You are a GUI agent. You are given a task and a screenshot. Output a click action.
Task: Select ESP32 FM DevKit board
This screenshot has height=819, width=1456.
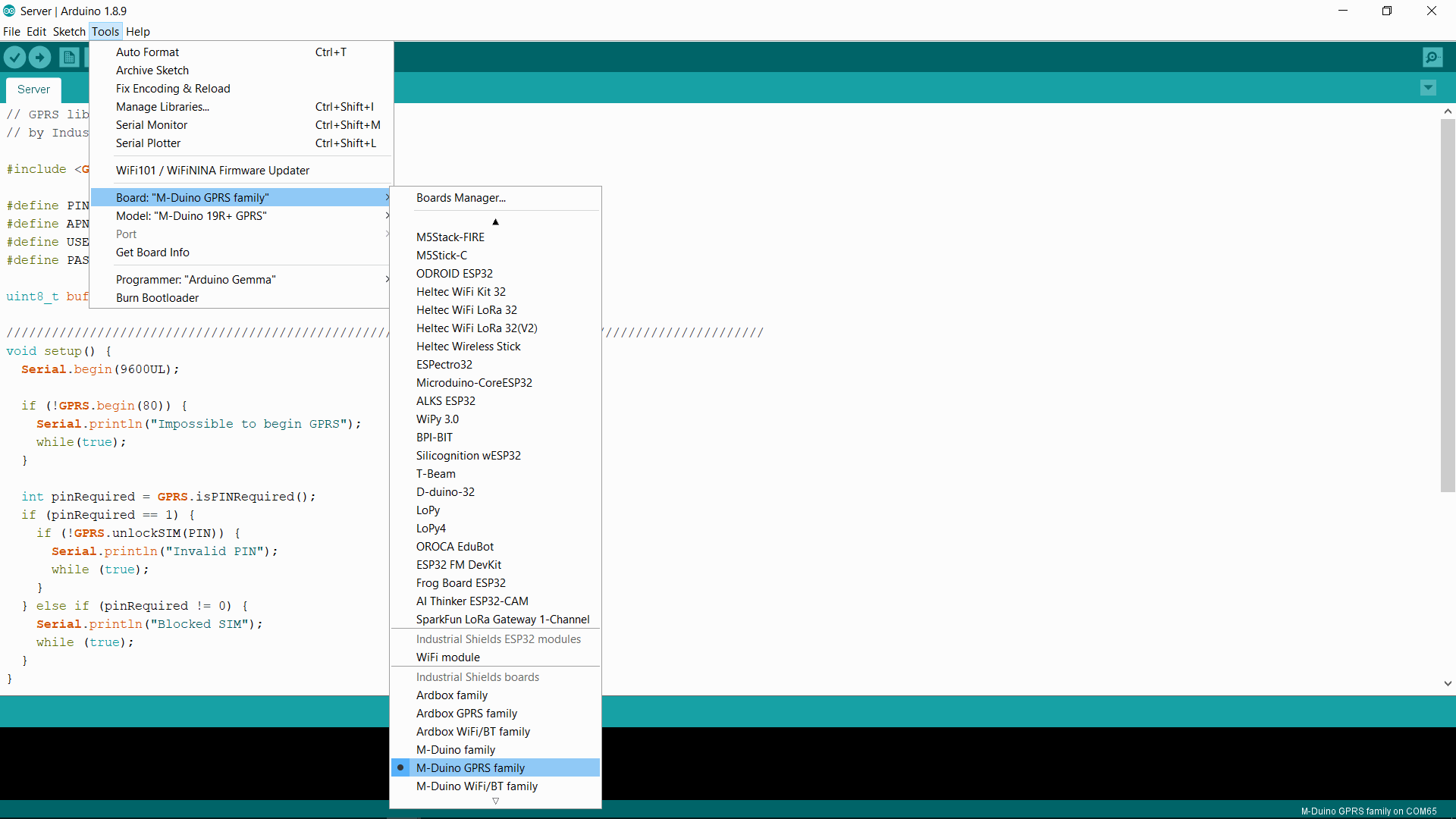[496, 564]
